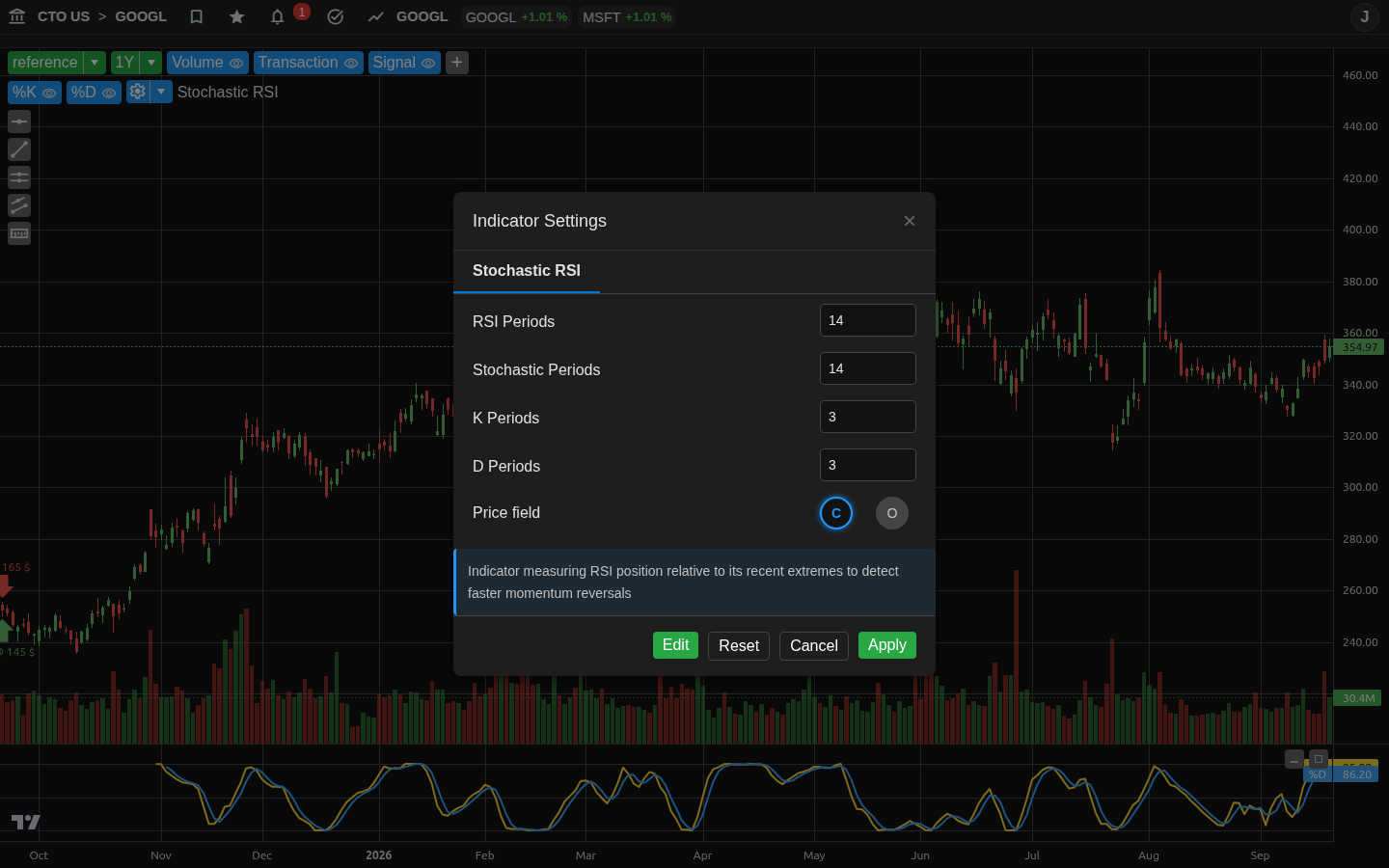The height and width of the screenshot is (868, 1389).
Task: Click the Cancel button
Action: [x=814, y=646]
